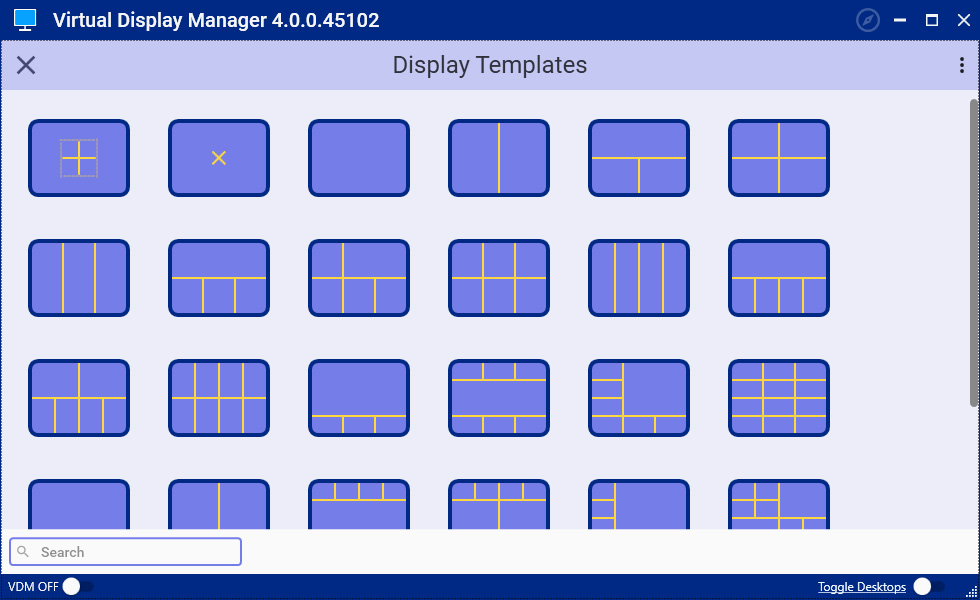Choose the blank single-pane display template
This screenshot has width=980, height=600.
(x=359, y=158)
